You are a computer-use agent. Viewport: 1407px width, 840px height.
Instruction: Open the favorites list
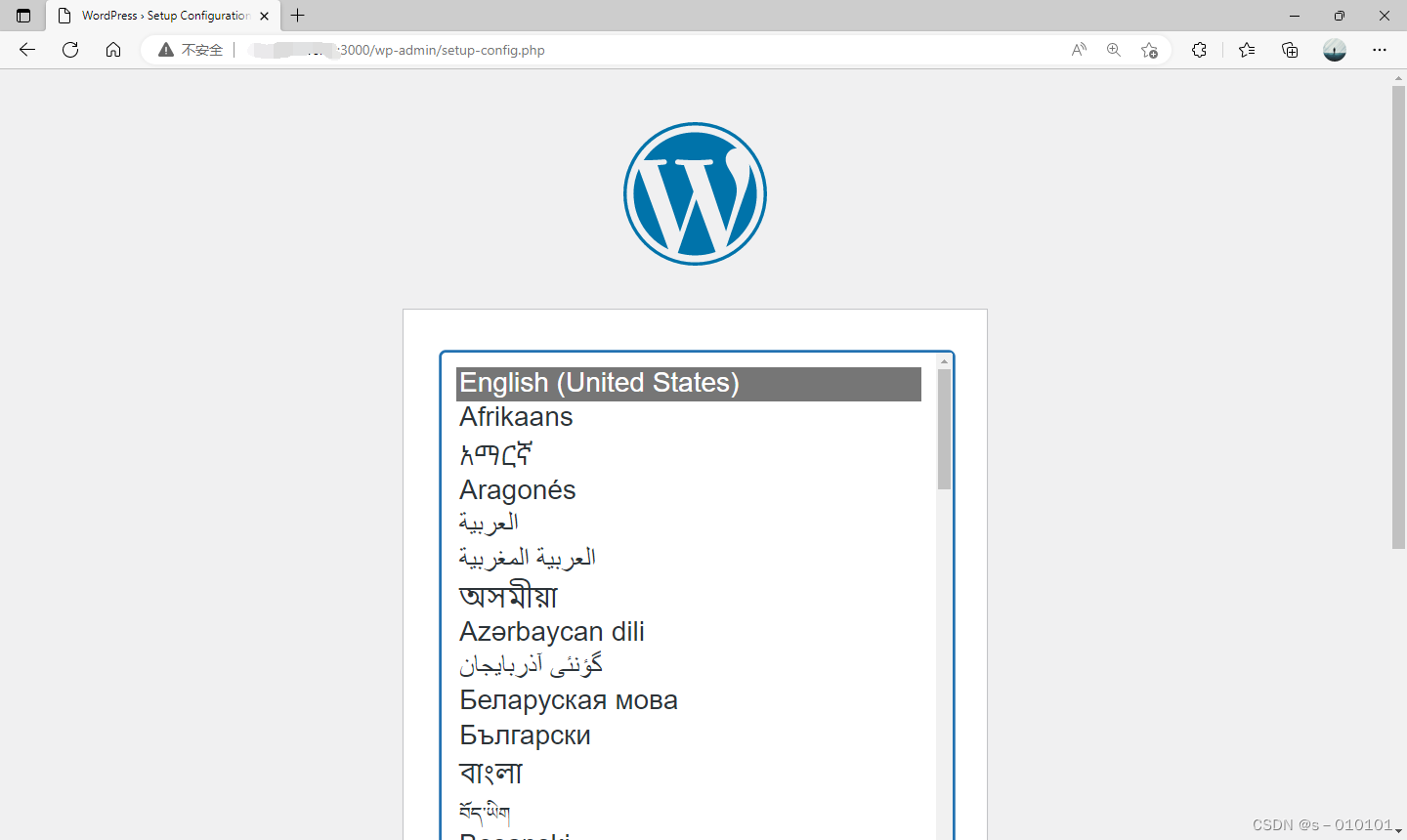coord(1247,50)
